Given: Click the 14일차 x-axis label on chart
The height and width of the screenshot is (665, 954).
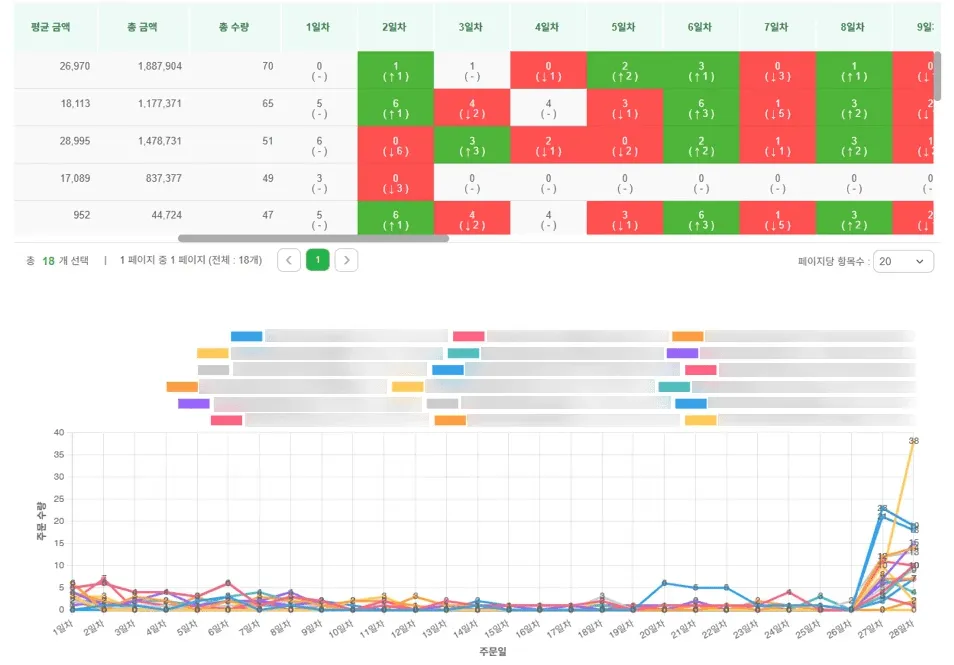Looking at the screenshot, I should (x=465, y=628).
